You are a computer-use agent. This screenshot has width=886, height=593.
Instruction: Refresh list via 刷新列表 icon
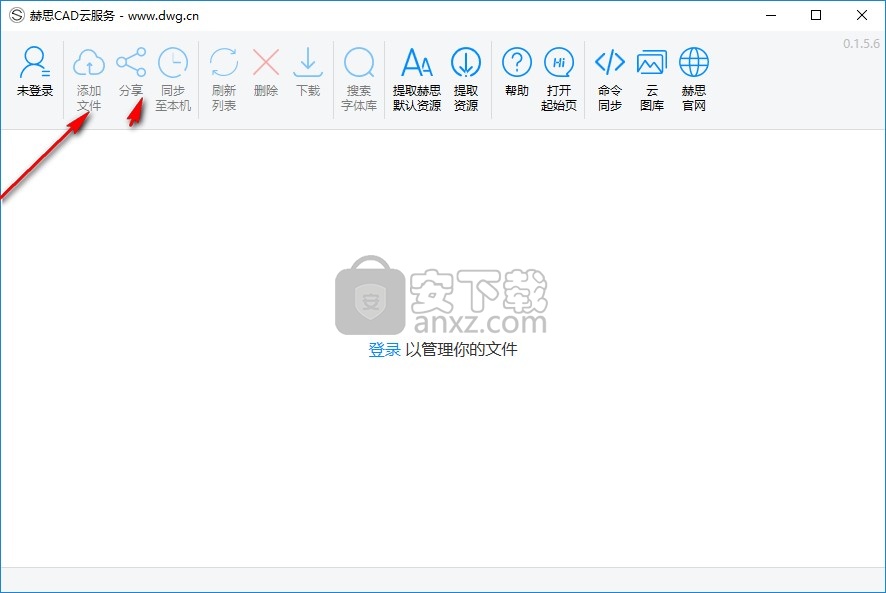pos(224,62)
